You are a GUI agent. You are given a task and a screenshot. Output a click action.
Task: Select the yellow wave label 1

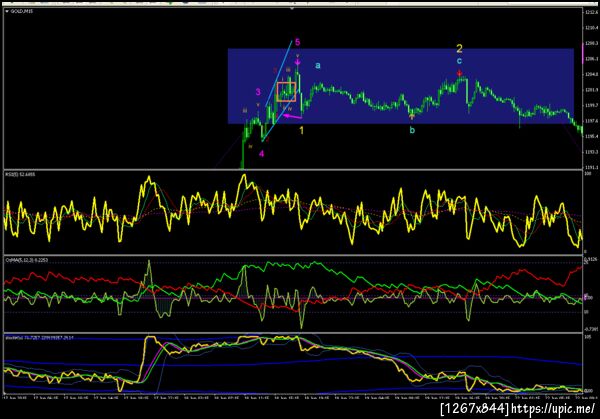coord(302,130)
